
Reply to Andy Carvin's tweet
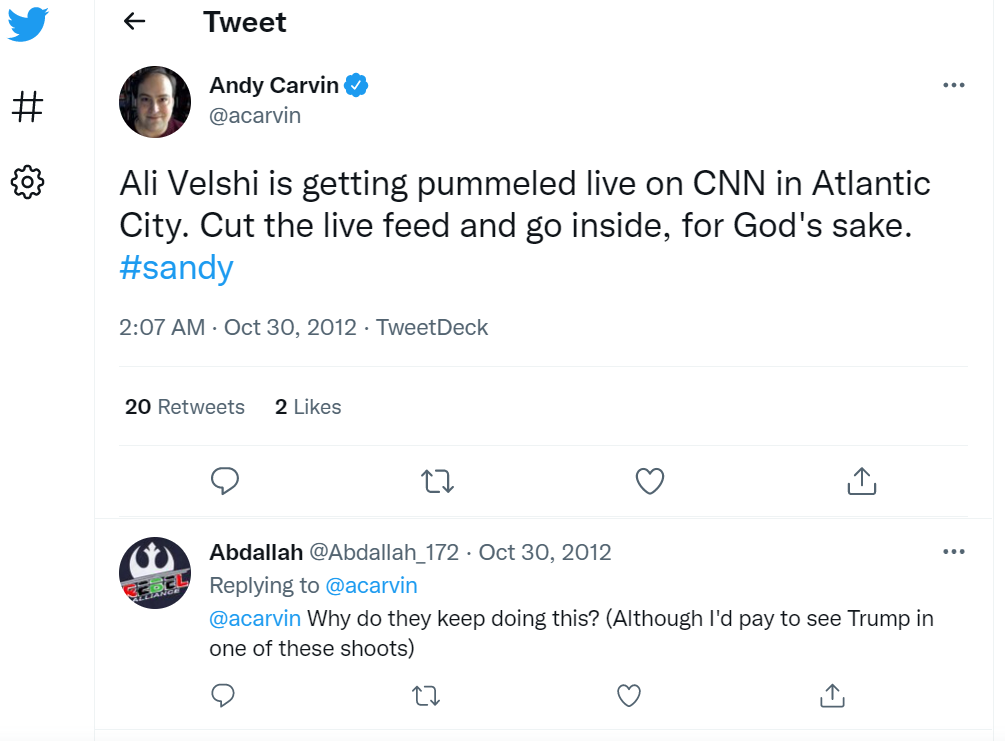[225, 481]
